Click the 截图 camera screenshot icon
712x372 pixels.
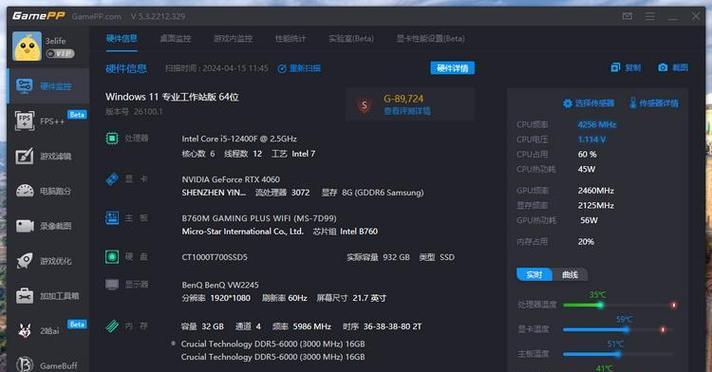point(663,68)
